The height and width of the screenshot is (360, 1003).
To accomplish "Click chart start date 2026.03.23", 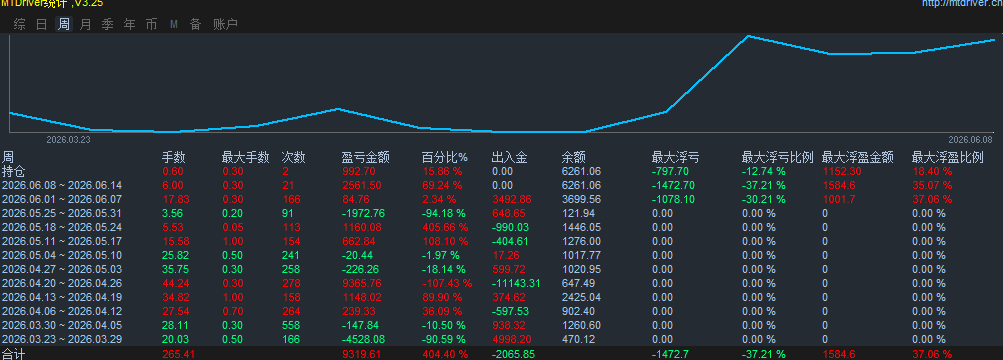I will [x=68, y=139].
